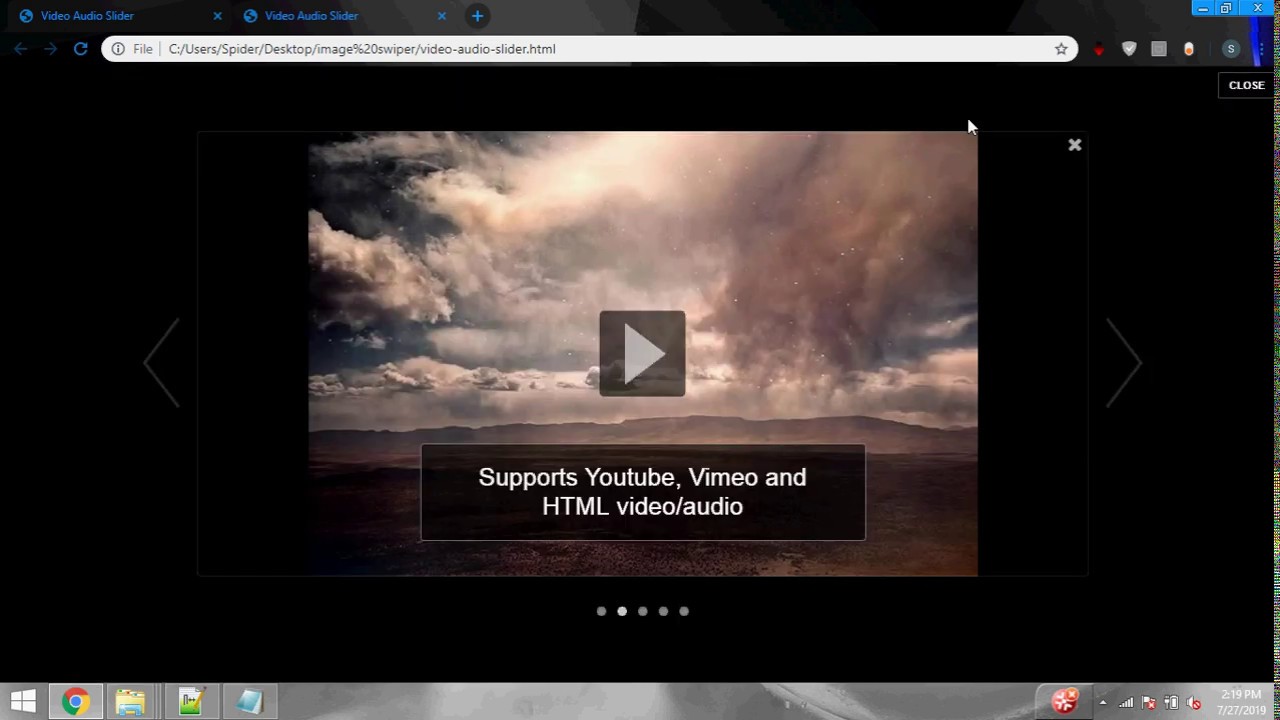This screenshot has height=720, width=1280.
Task: Click the red recorder icon in taskbar
Action: point(1066,701)
